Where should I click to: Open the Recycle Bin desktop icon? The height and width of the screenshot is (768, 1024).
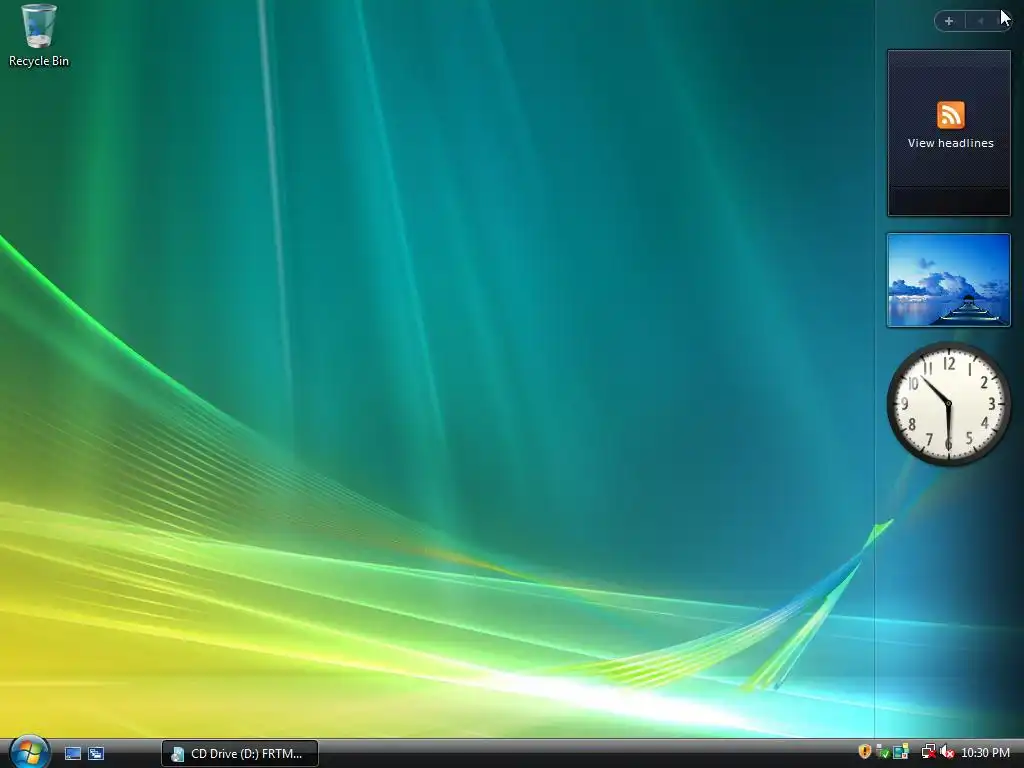coord(39,36)
